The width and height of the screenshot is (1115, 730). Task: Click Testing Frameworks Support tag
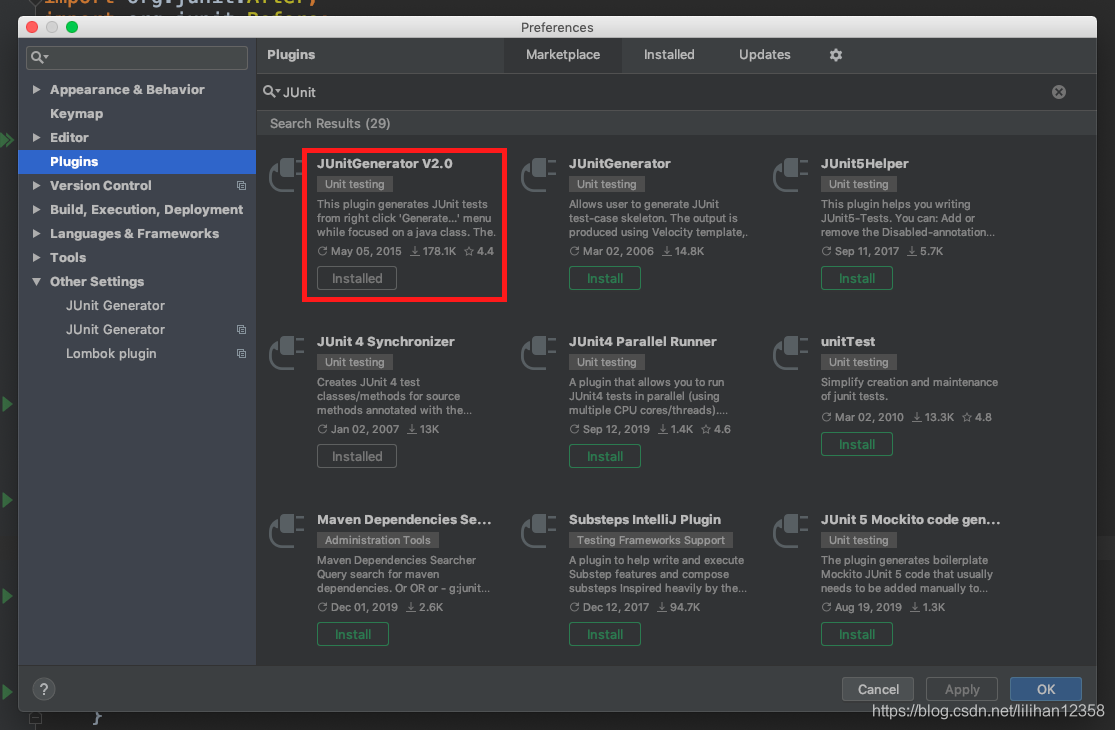coord(650,540)
